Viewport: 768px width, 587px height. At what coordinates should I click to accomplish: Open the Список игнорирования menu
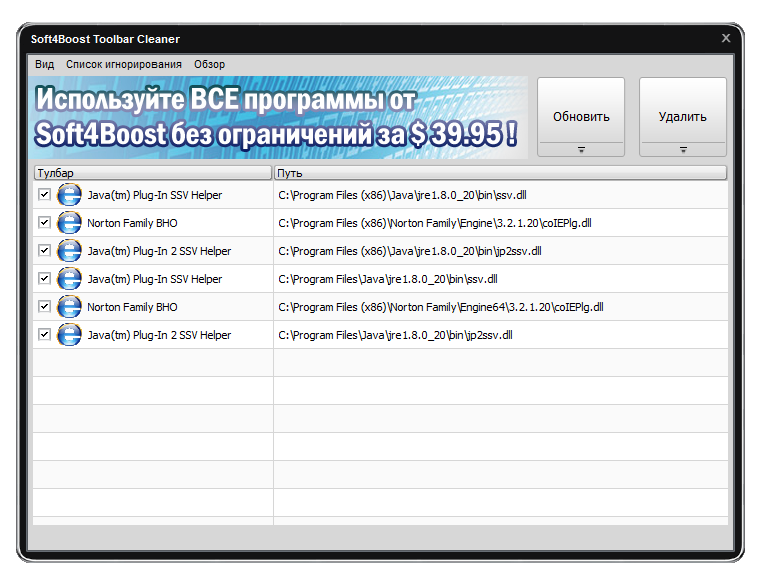click(x=124, y=64)
